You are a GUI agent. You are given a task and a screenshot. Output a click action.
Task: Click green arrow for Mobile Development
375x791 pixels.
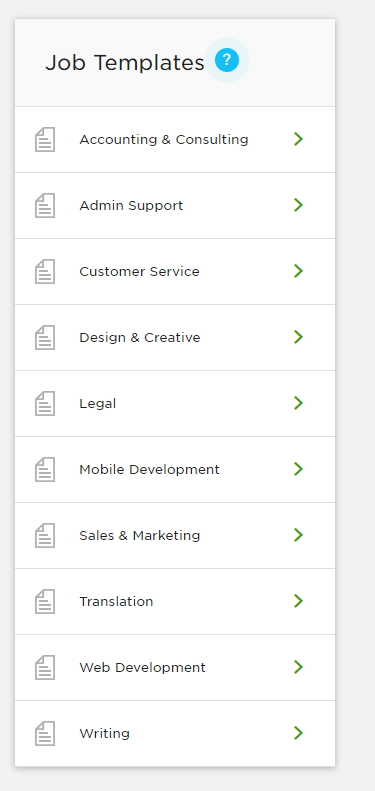(x=298, y=469)
